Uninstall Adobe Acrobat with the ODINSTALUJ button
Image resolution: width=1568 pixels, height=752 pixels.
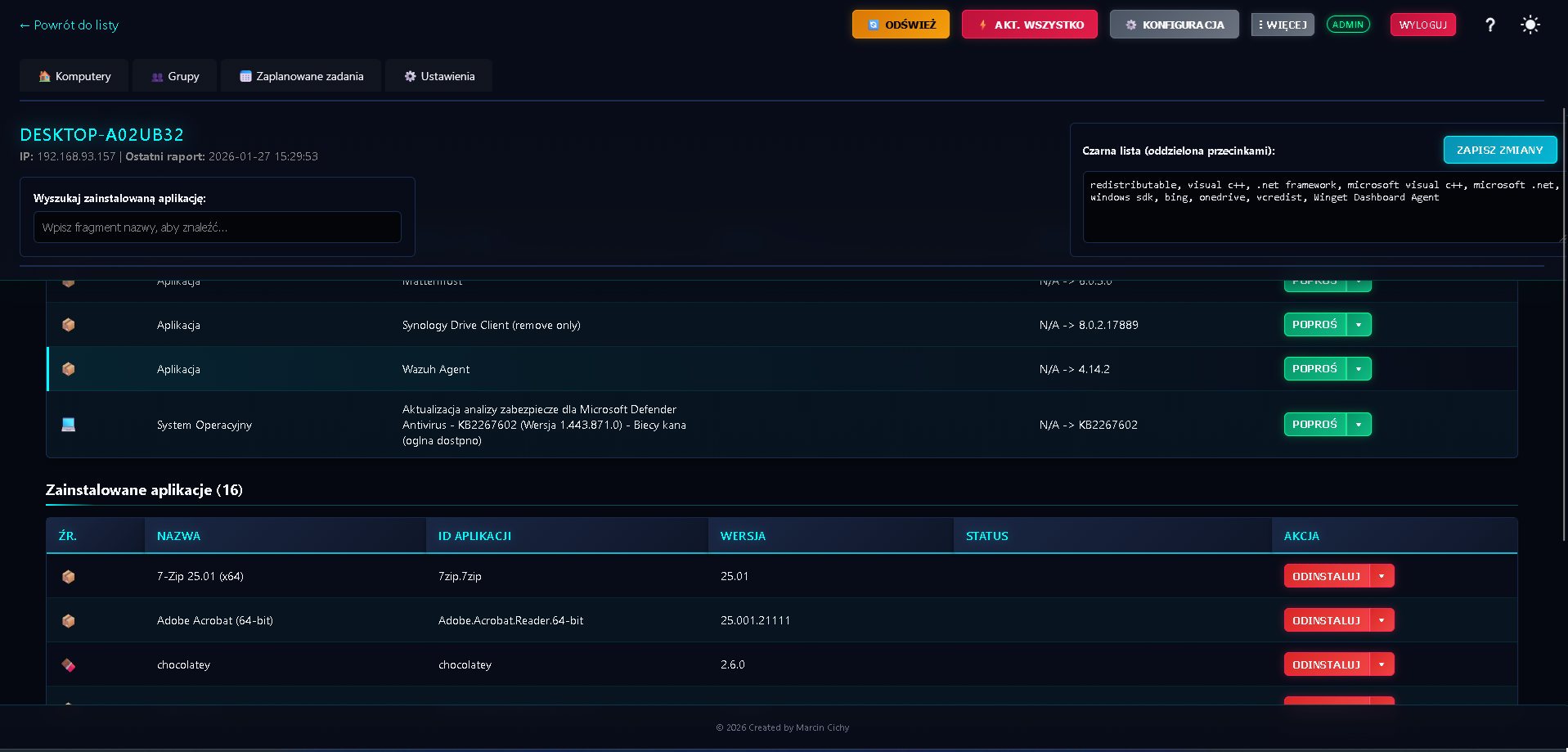1327,620
